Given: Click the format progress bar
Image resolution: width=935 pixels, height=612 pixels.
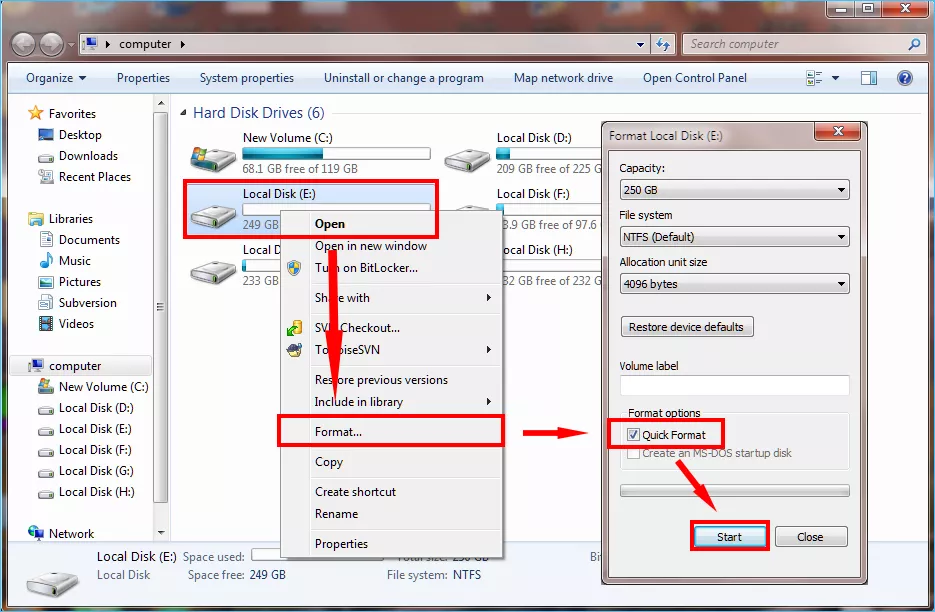Looking at the screenshot, I should [x=735, y=491].
